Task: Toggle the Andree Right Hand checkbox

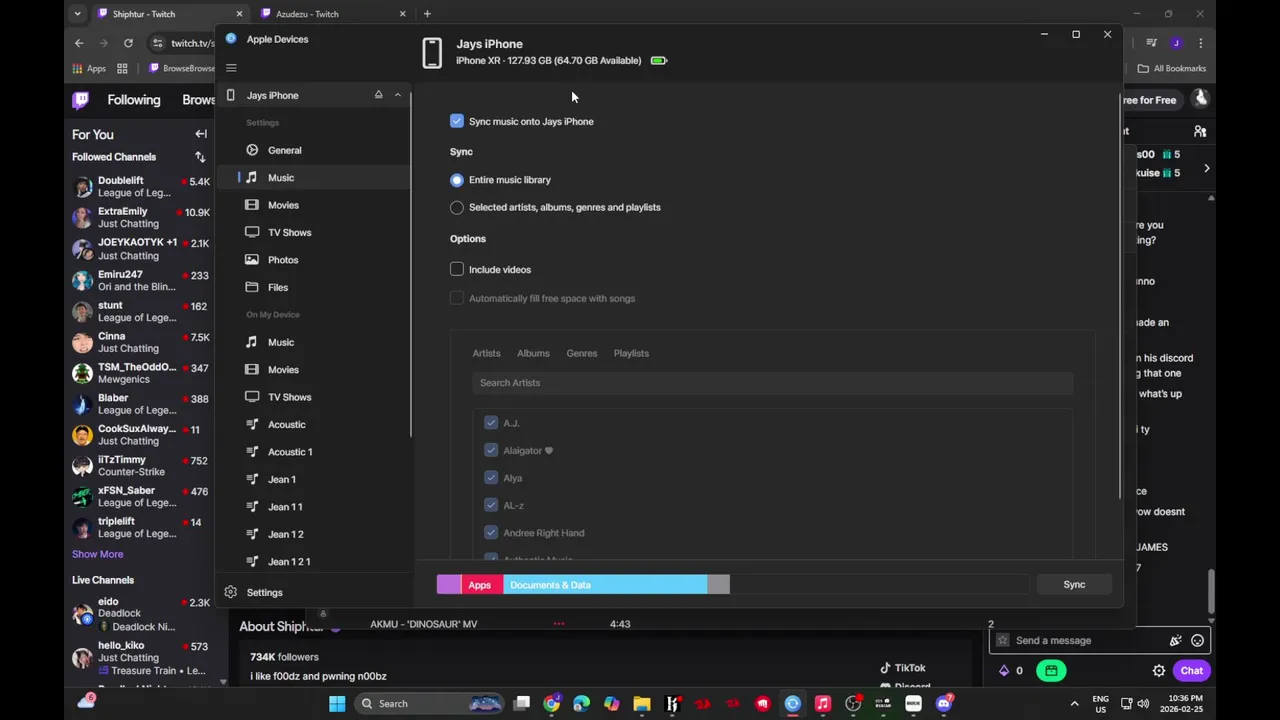Action: [x=491, y=533]
